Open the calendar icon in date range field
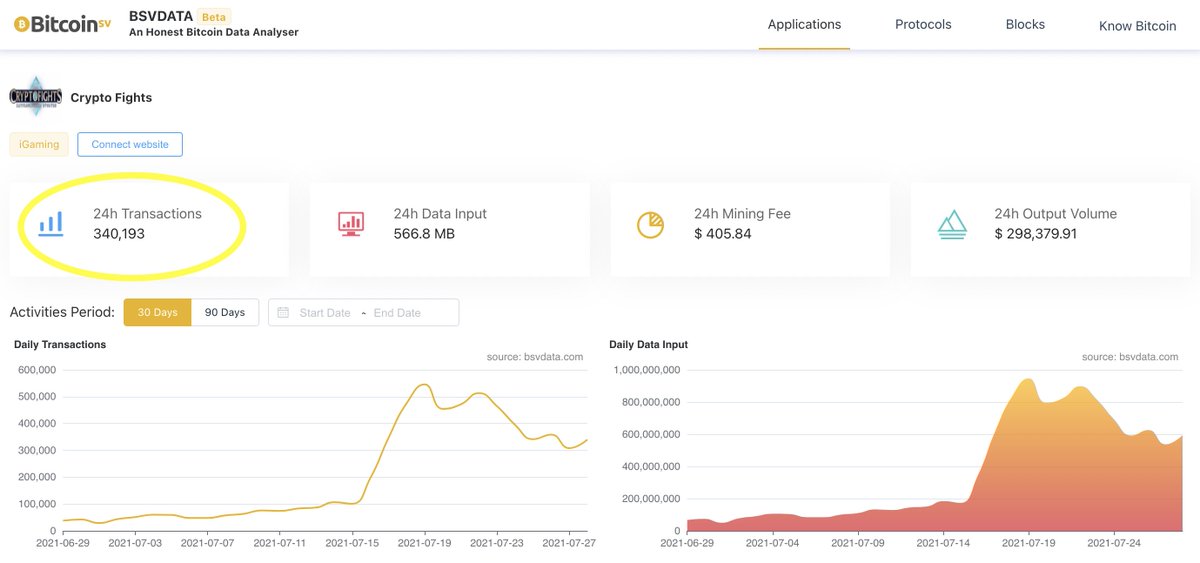The width and height of the screenshot is (1200, 563). [x=283, y=313]
